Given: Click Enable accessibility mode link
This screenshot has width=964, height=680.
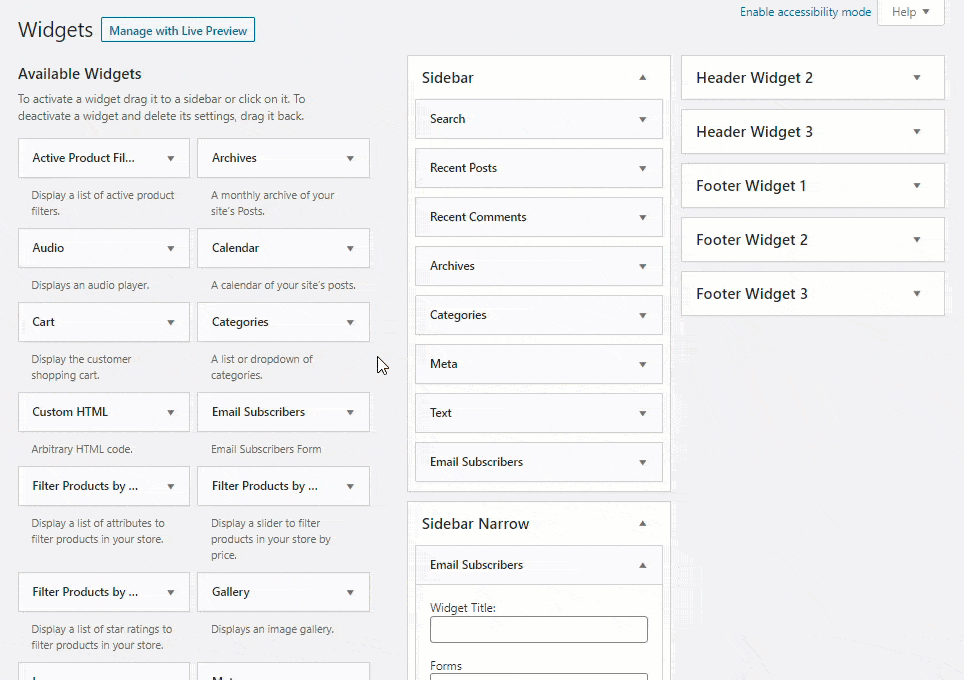Looking at the screenshot, I should tap(805, 12).
